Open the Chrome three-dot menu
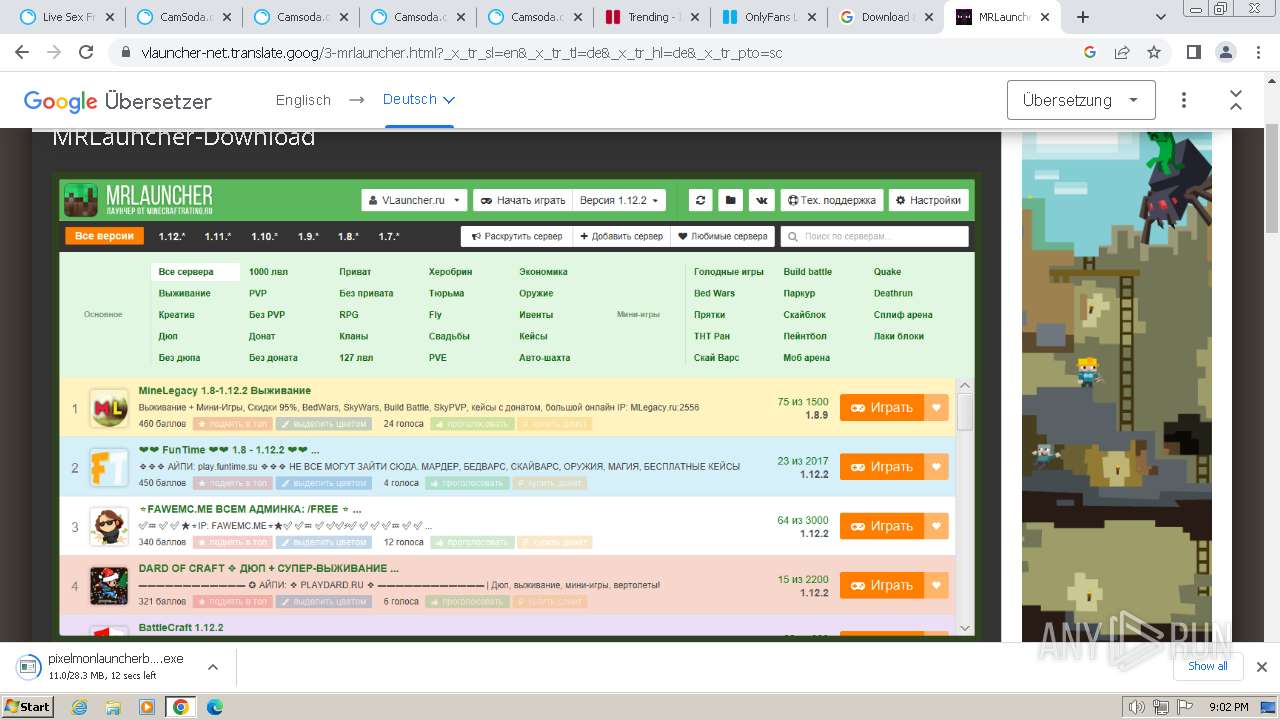 (x=1258, y=53)
